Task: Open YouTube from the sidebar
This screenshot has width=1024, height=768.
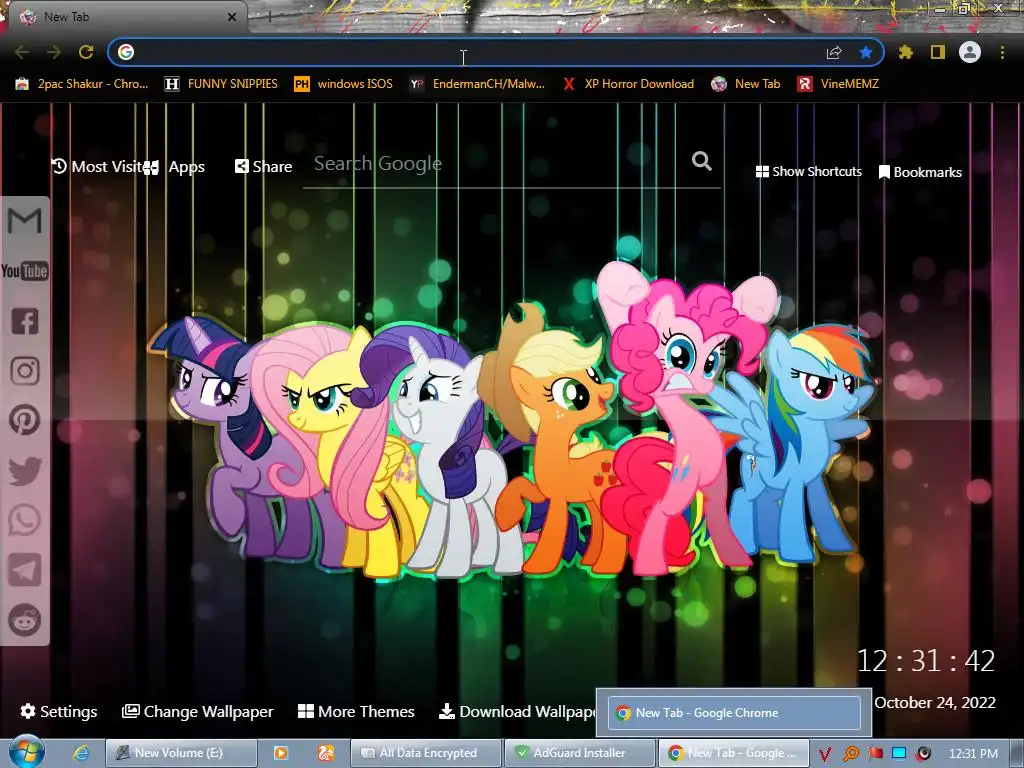Action: [x=25, y=271]
